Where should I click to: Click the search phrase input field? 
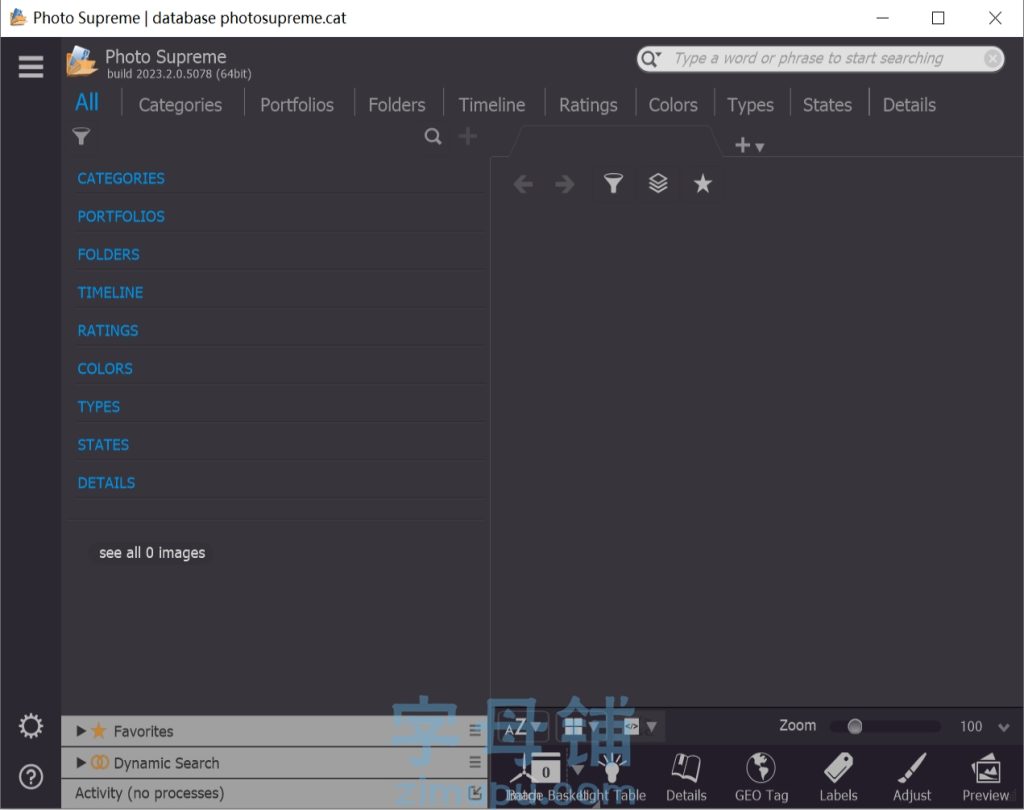point(808,59)
